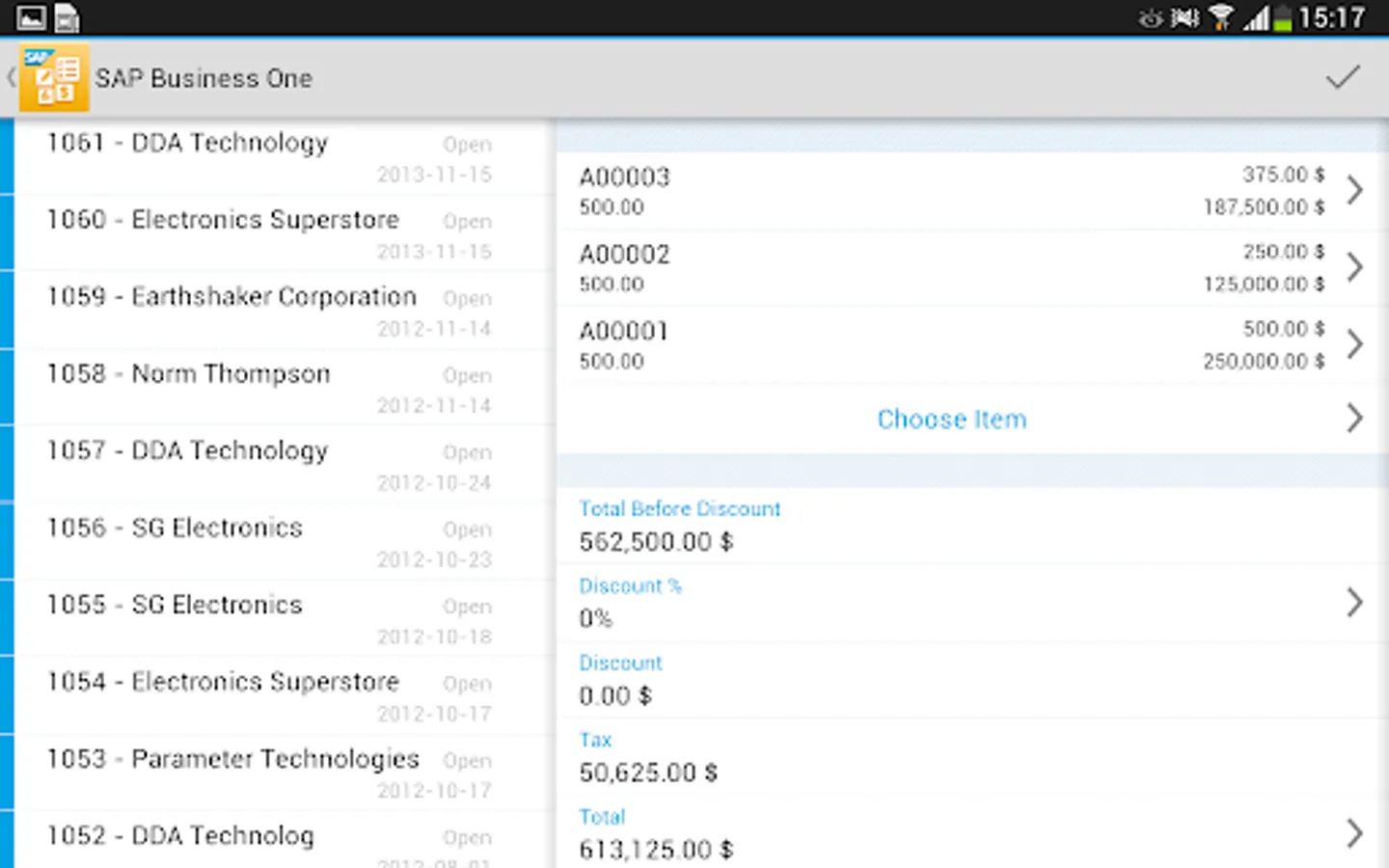
Task: Tap the 562,500.00 $ value
Action: coord(656,542)
